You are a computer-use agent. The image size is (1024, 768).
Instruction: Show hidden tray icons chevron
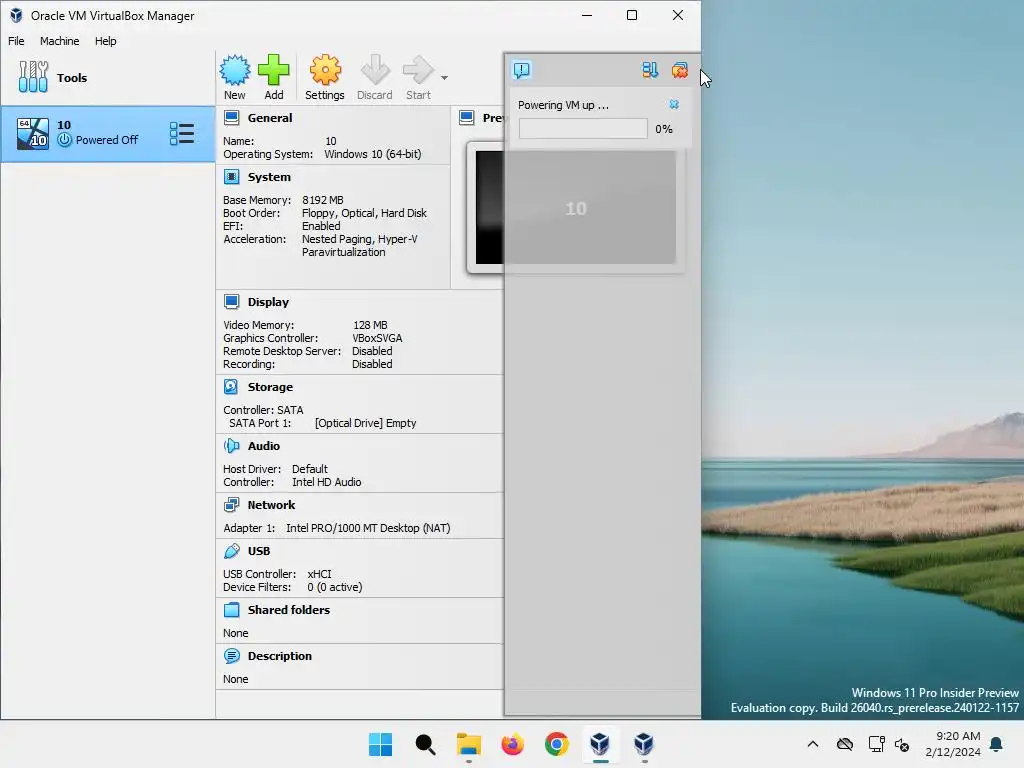(x=813, y=744)
